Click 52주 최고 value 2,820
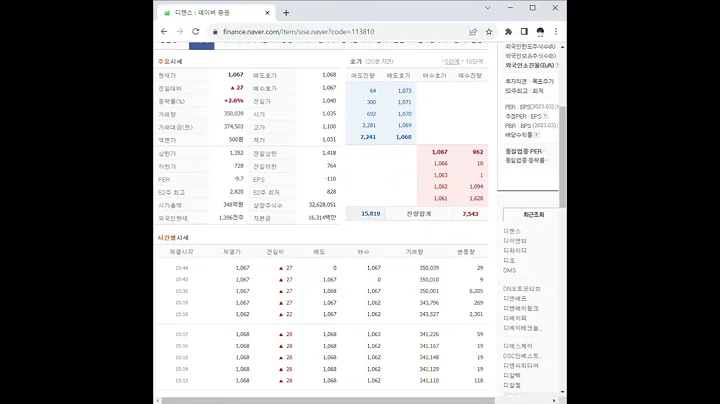 tap(236, 192)
